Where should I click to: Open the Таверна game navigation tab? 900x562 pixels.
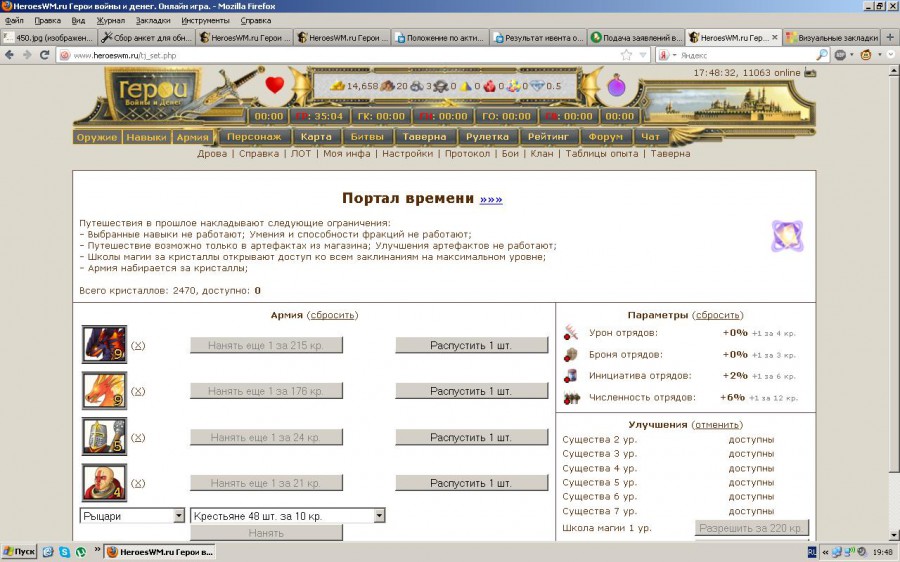(426, 137)
